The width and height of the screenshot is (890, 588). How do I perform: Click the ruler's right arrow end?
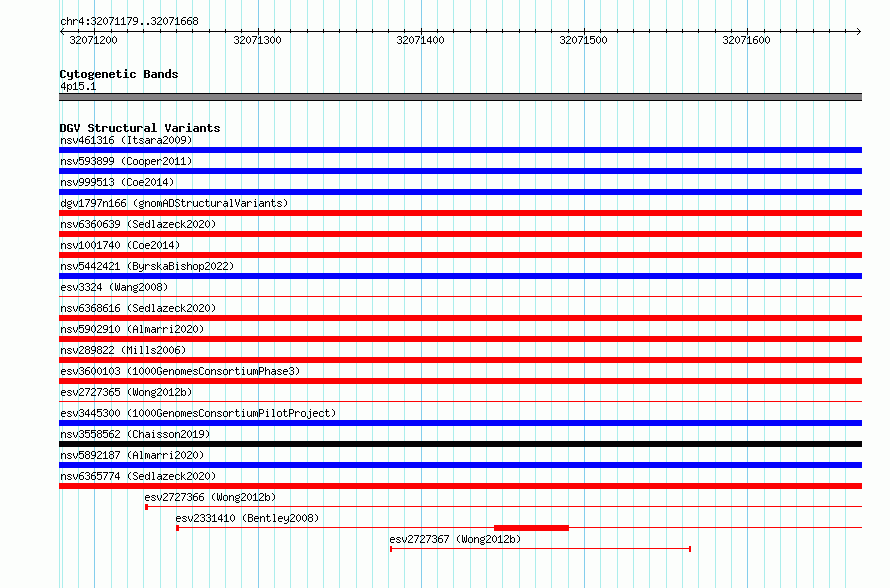pyautogui.click(x=859, y=31)
